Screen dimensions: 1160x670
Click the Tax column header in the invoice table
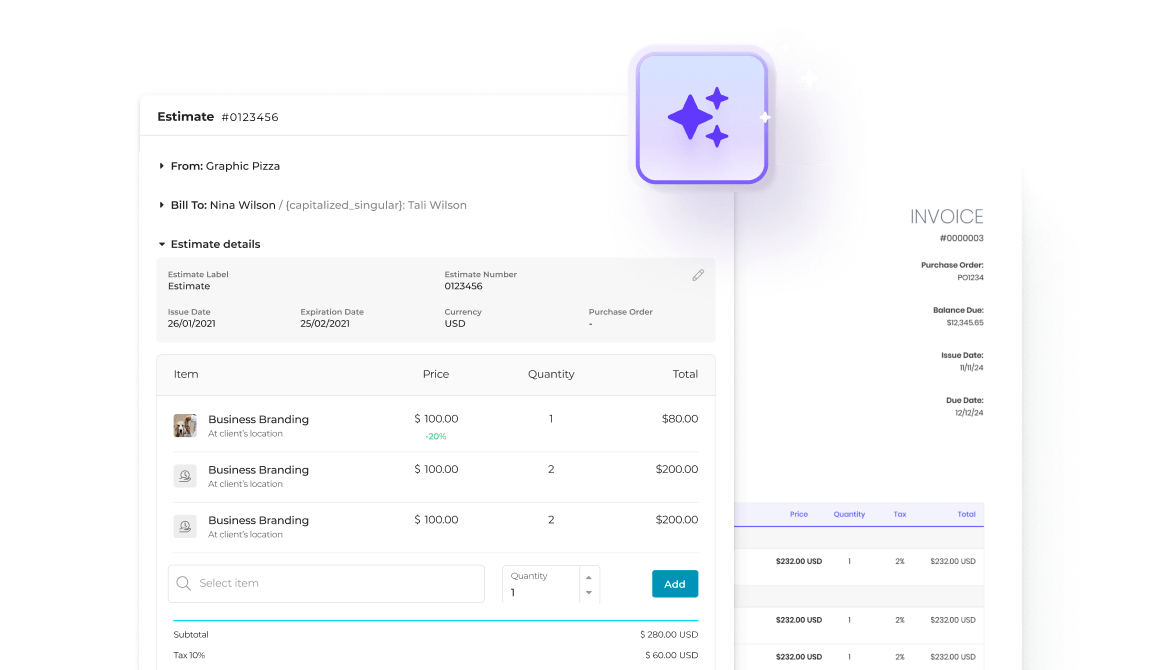click(x=900, y=514)
